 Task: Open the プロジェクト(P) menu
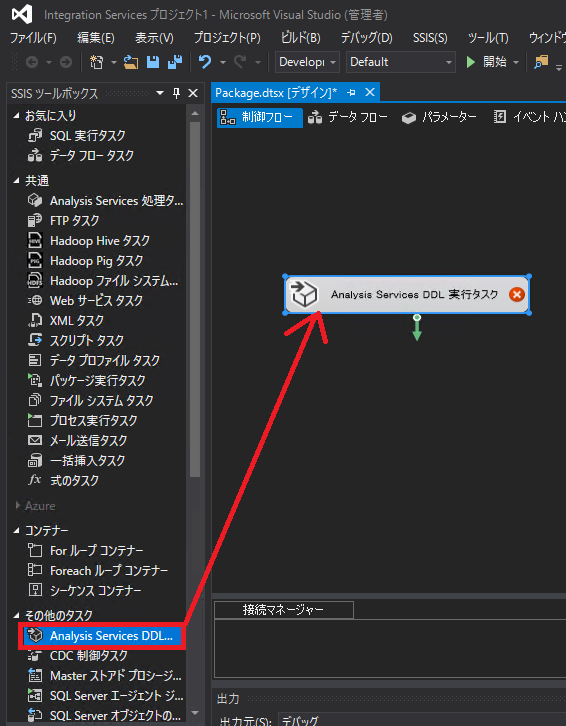(x=227, y=38)
